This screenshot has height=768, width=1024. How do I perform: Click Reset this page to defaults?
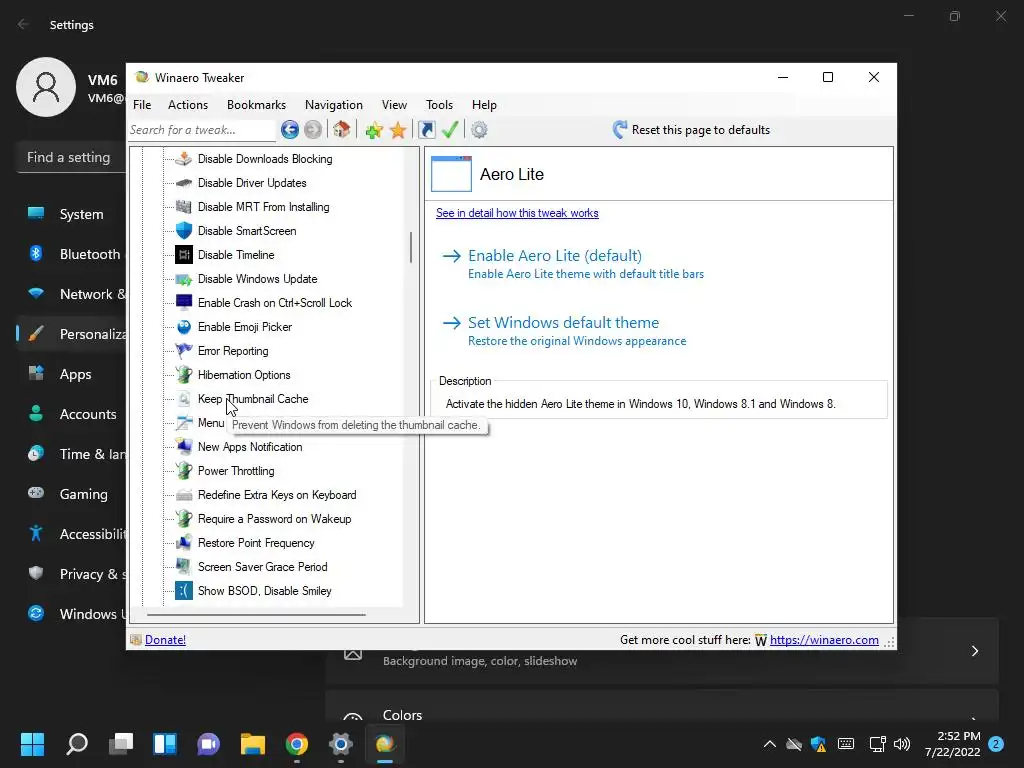click(691, 129)
